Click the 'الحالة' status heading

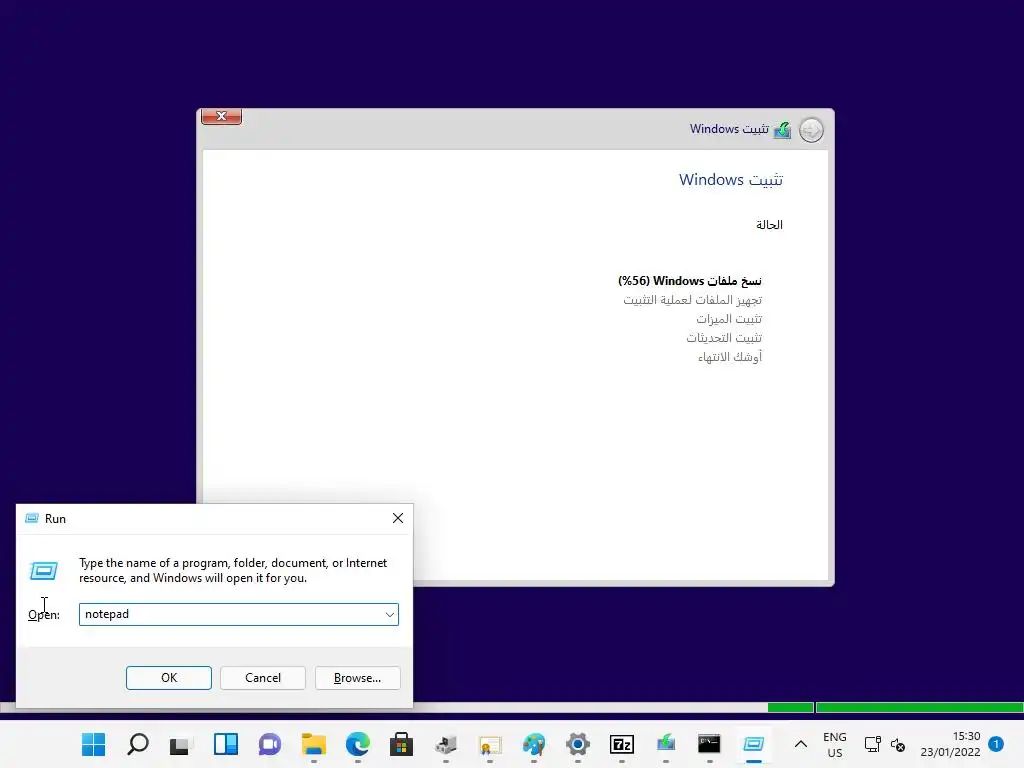pyautogui.click(x=769, y=225)
